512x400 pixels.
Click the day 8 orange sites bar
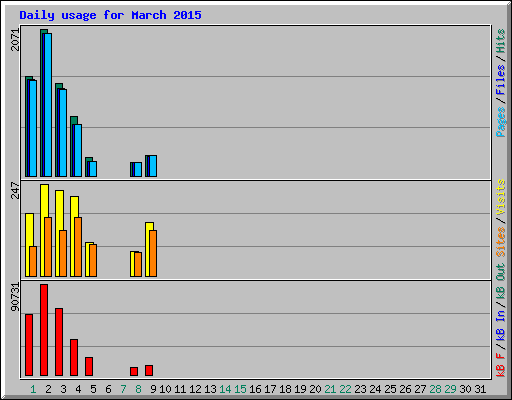138,265
